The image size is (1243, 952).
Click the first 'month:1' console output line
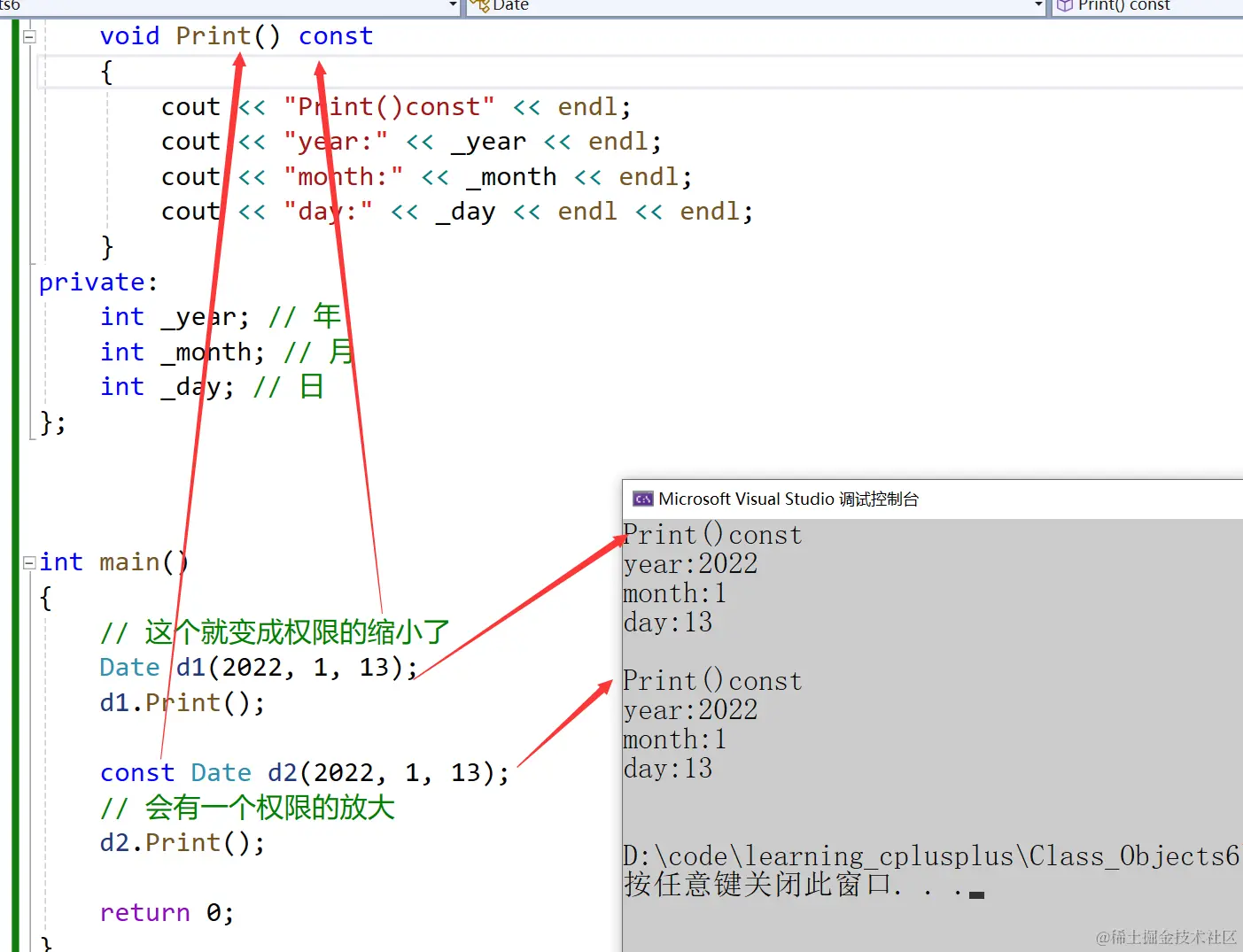(675, 593)
